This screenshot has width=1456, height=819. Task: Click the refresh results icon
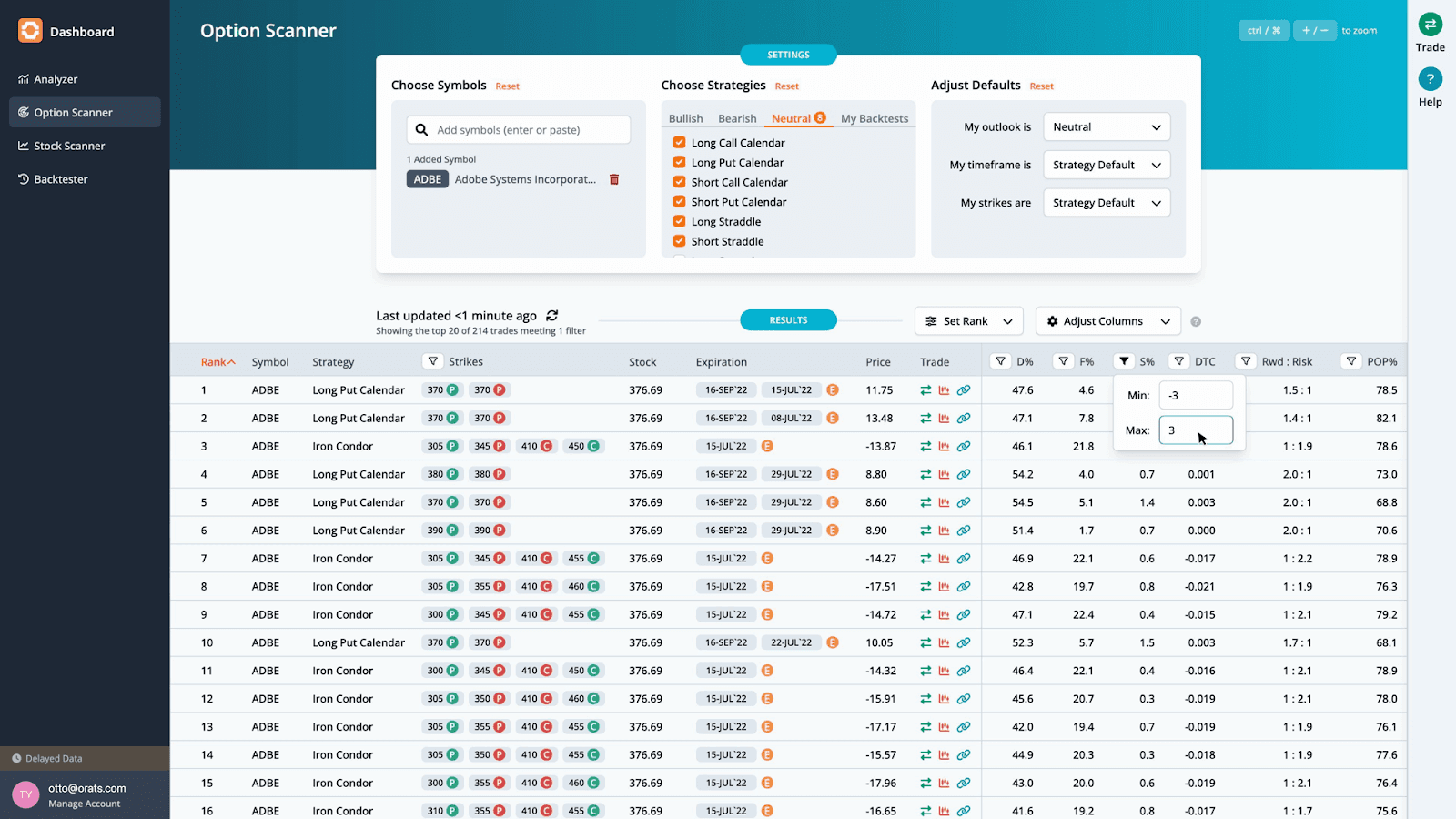coord(551,316)
